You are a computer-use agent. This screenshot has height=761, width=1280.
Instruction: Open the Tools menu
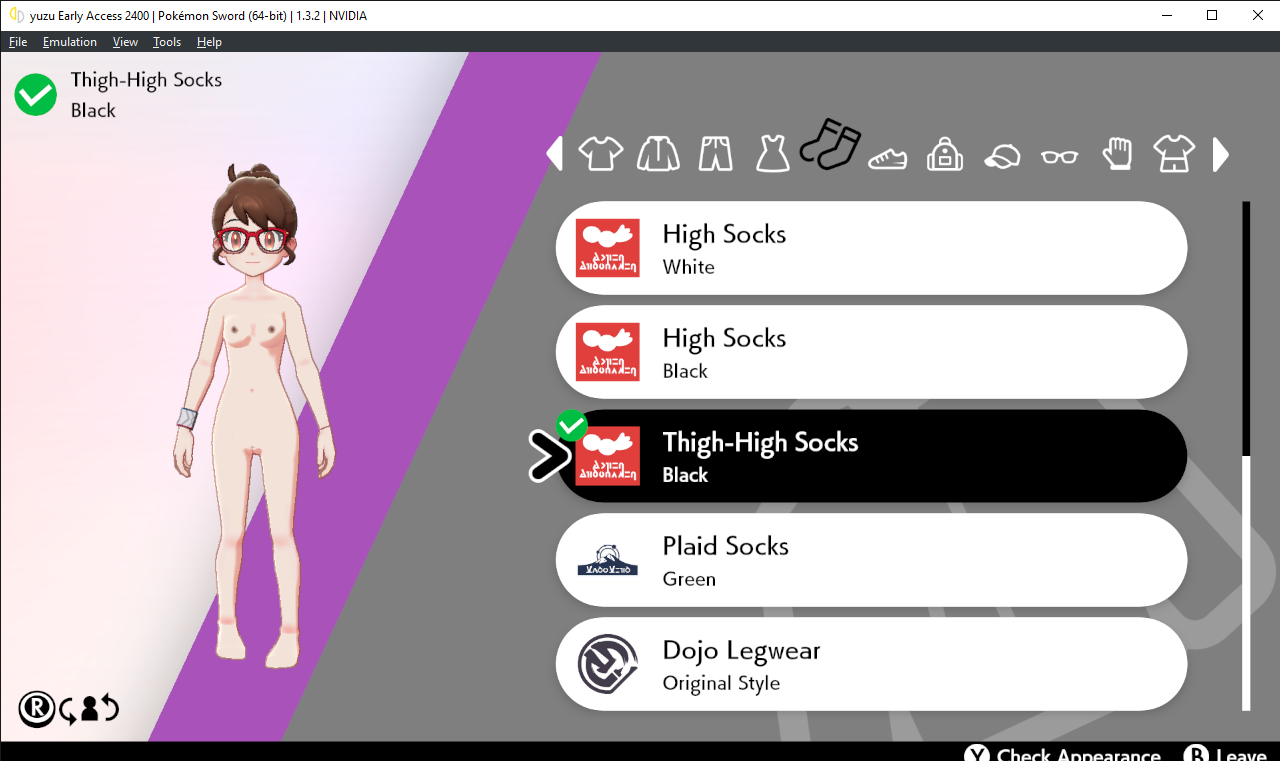[167, 42]
